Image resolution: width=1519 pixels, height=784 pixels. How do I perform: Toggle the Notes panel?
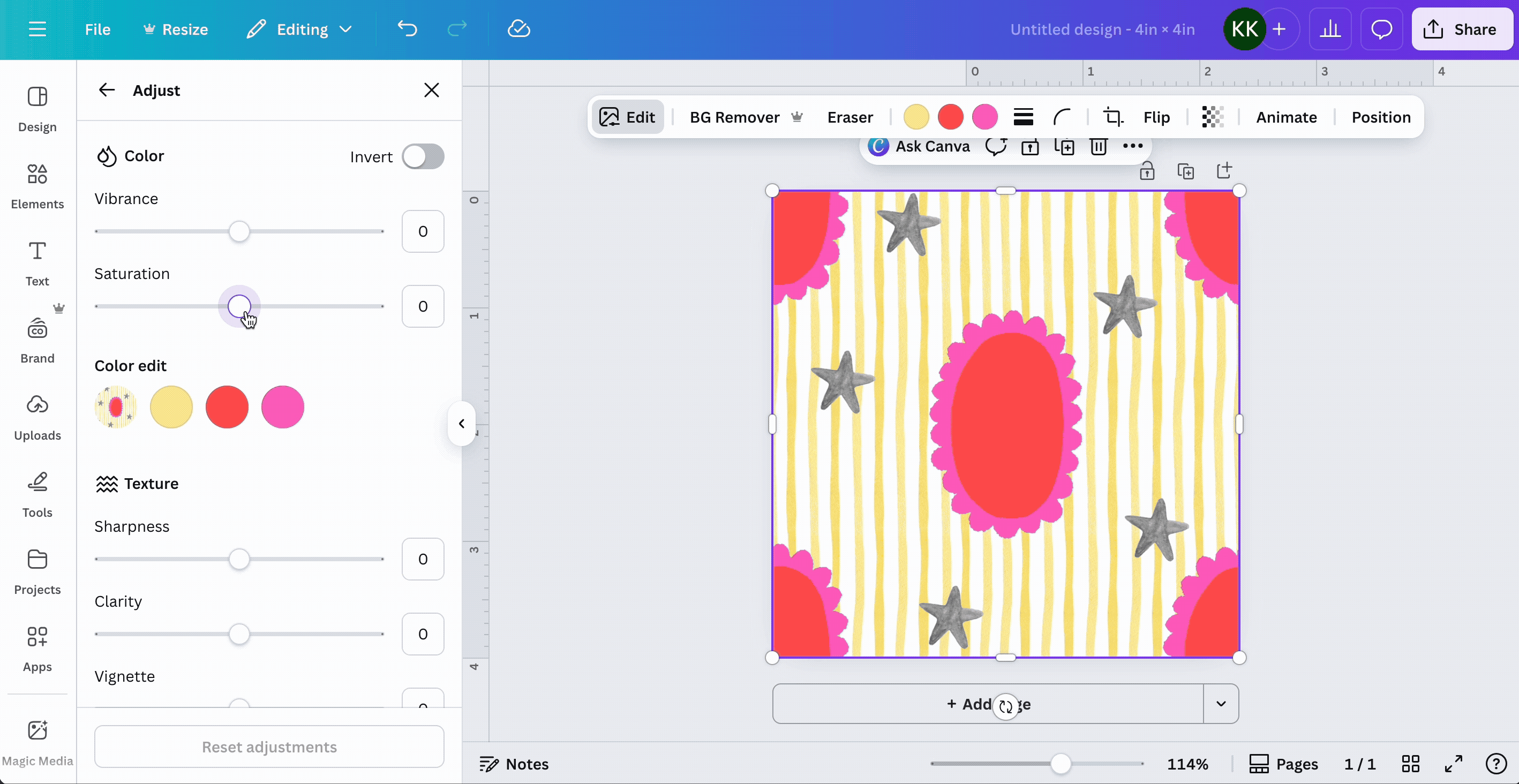pos(514,764)
